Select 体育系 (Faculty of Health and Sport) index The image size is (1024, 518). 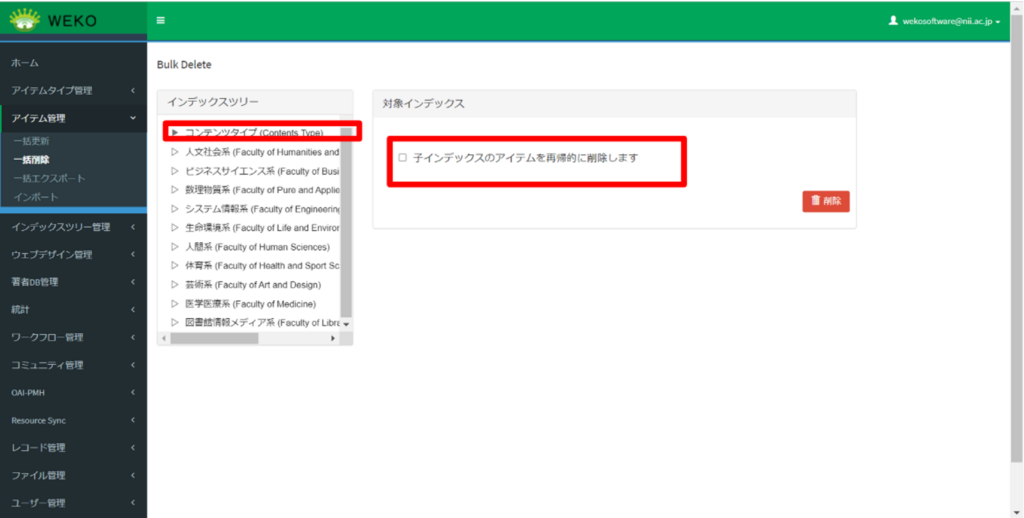pyautogui.click(x=260, y=266)
